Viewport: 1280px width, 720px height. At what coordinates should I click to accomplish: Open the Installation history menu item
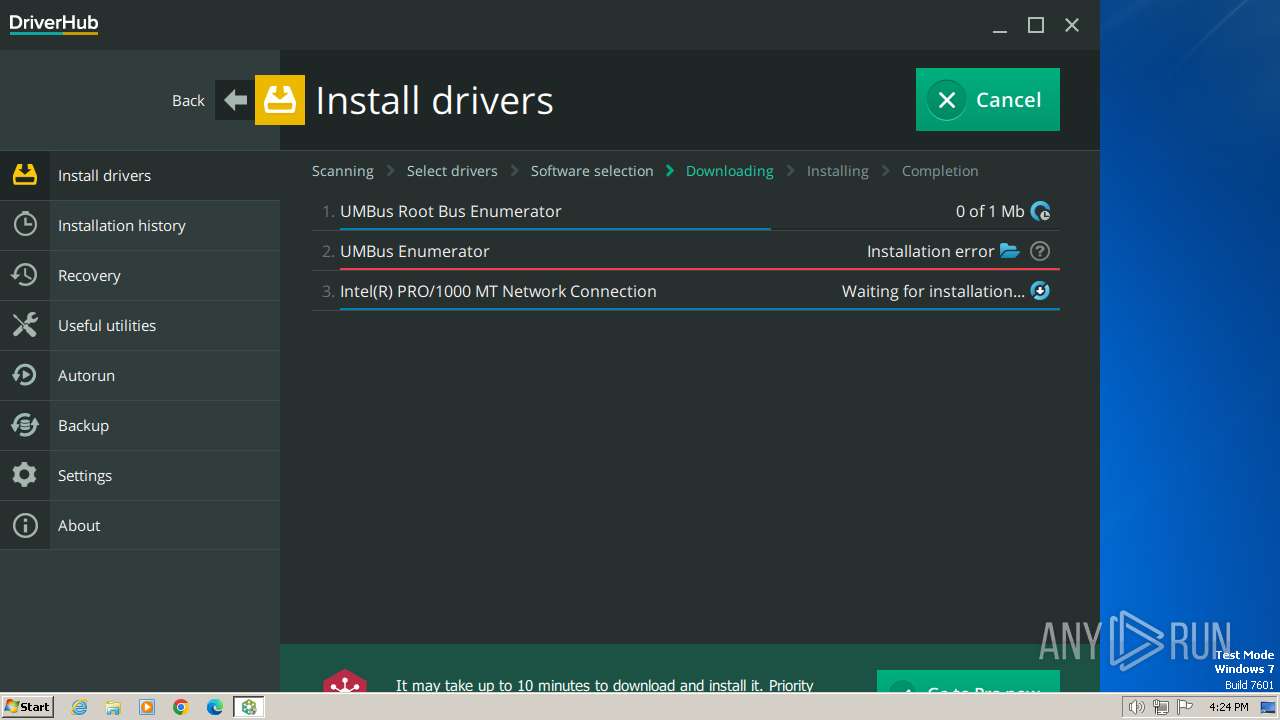point(140,225)
